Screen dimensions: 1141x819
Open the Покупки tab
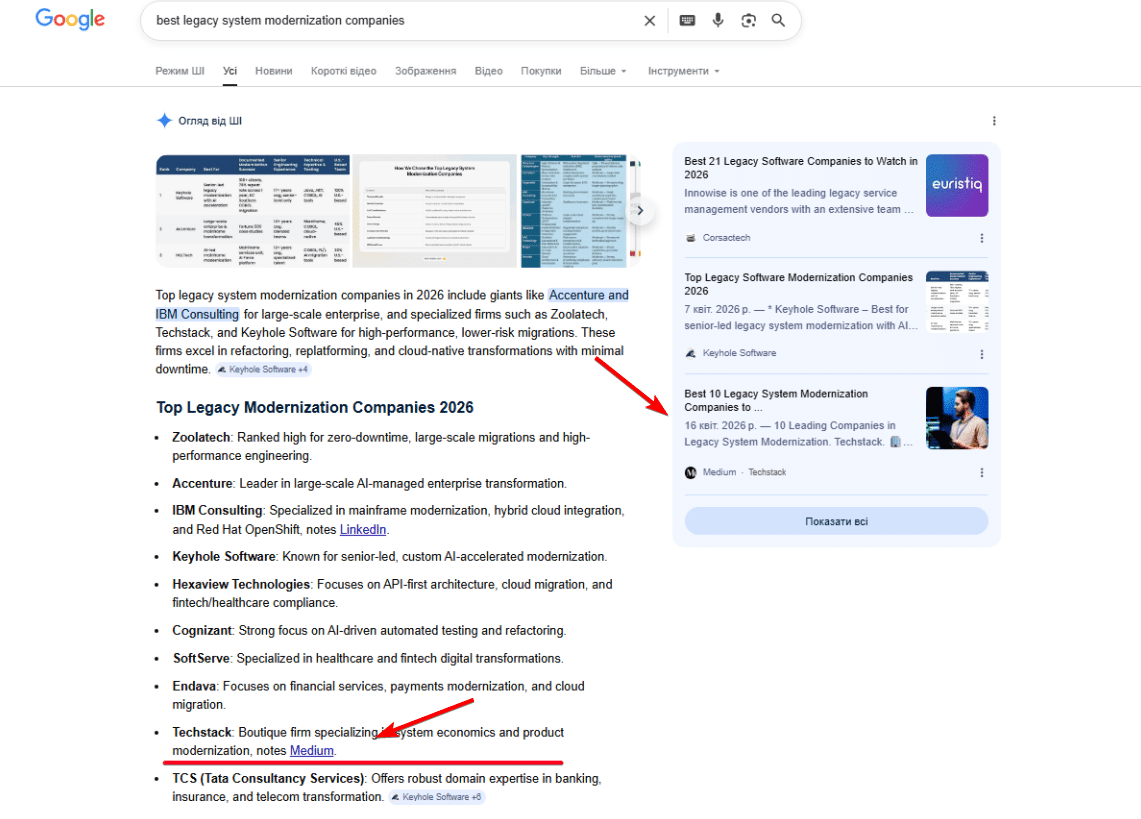(x=541, y=71)
